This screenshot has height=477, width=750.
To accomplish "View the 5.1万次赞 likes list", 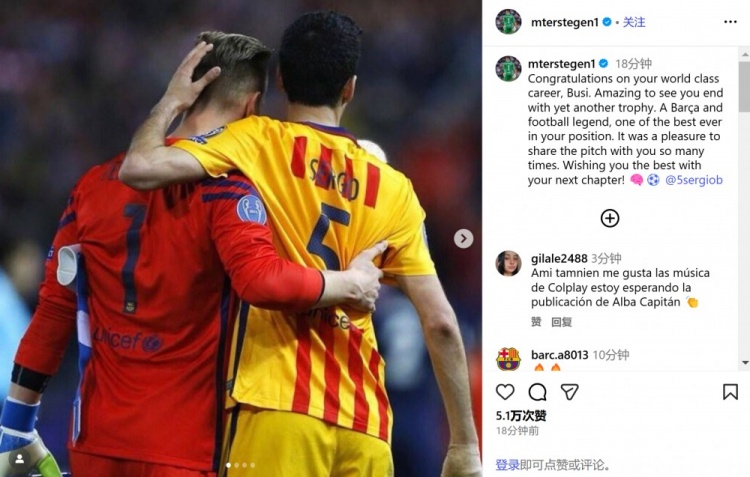I will coord(521,416).
